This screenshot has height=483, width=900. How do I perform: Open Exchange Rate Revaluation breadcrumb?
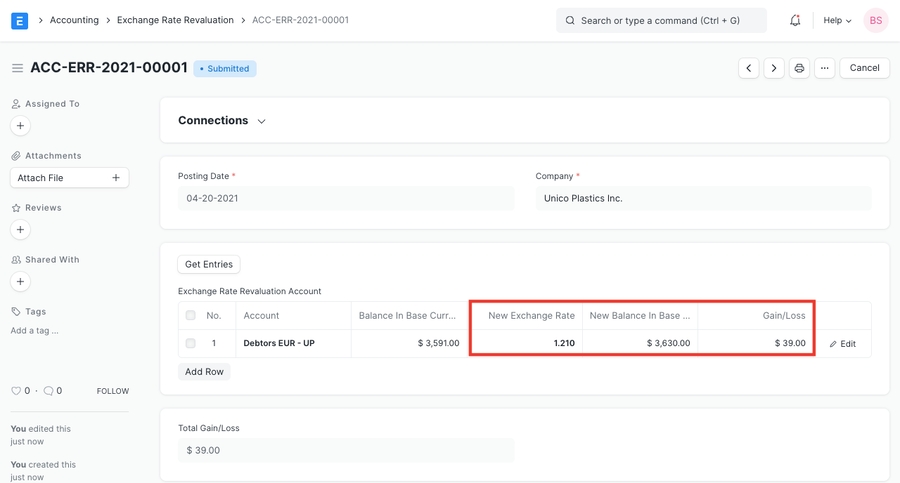point(175,20)
